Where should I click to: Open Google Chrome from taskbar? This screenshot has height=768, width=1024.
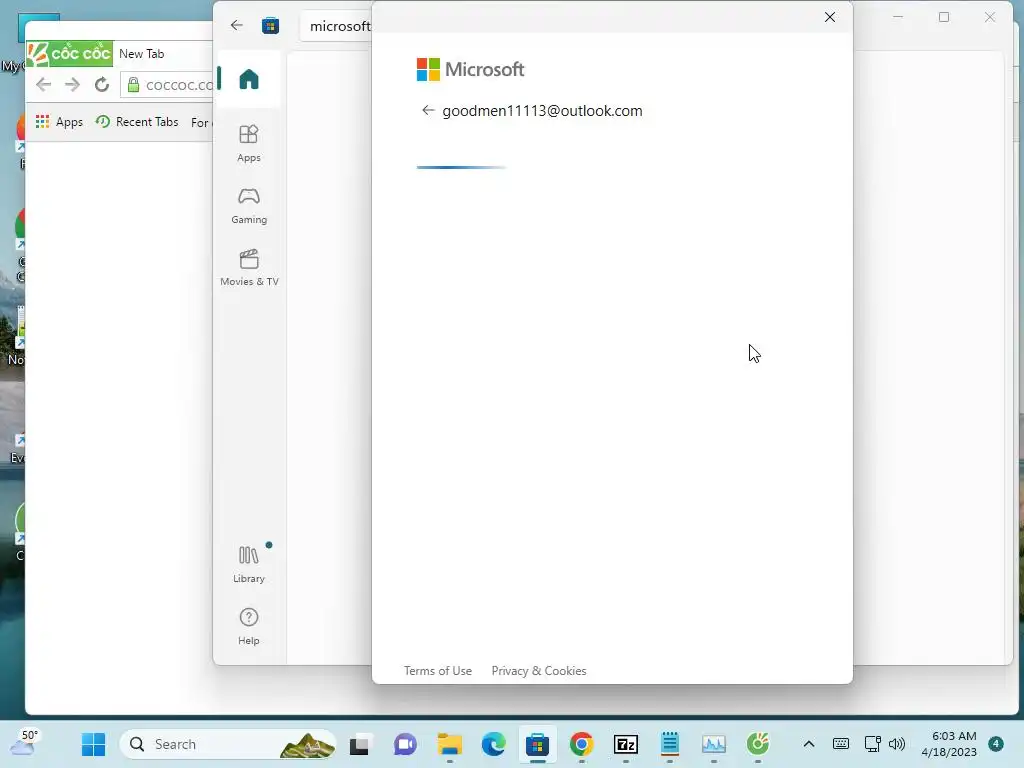click(x=582, y=744)
